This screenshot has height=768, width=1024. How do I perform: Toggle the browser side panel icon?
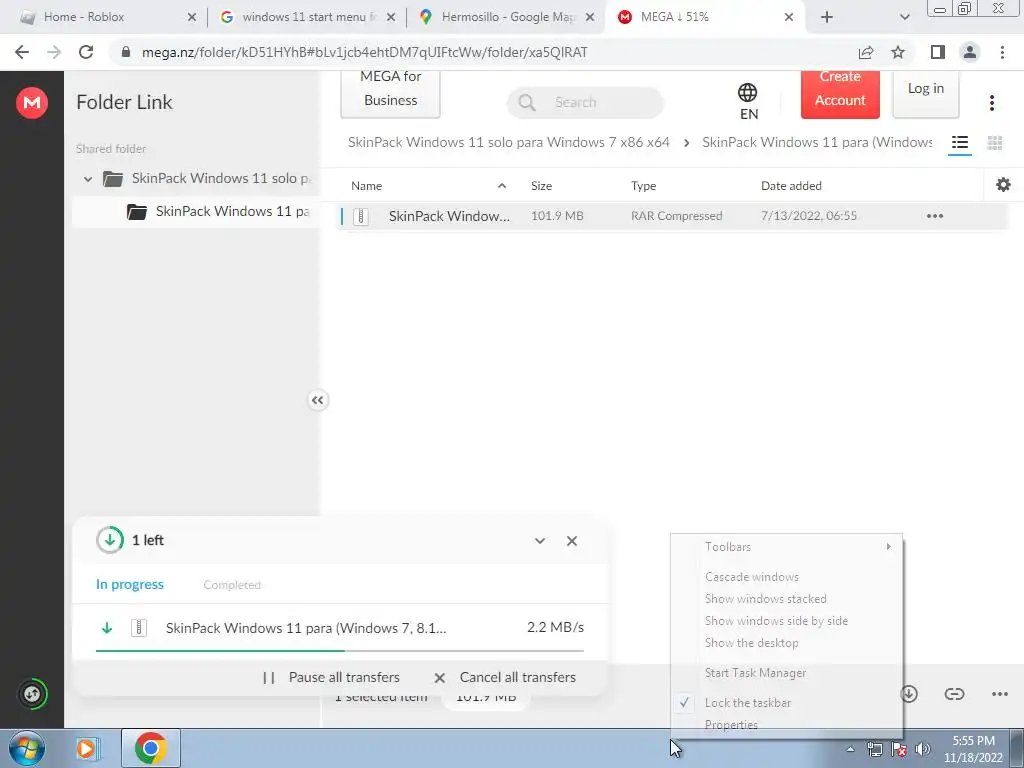point(938,52)
